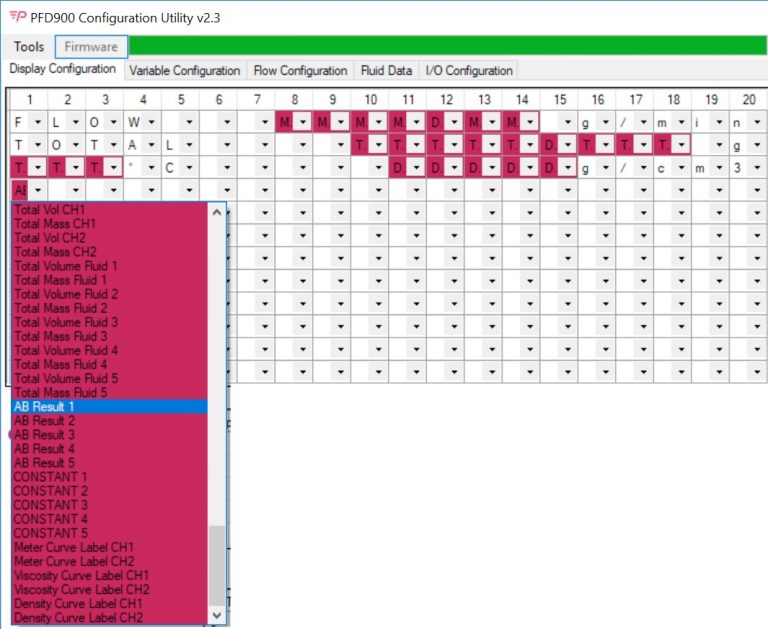Image resolution: width=768 pixels, height=629 pixels.
Task: Click the green progress bar
Action: (x=447, y=46)
